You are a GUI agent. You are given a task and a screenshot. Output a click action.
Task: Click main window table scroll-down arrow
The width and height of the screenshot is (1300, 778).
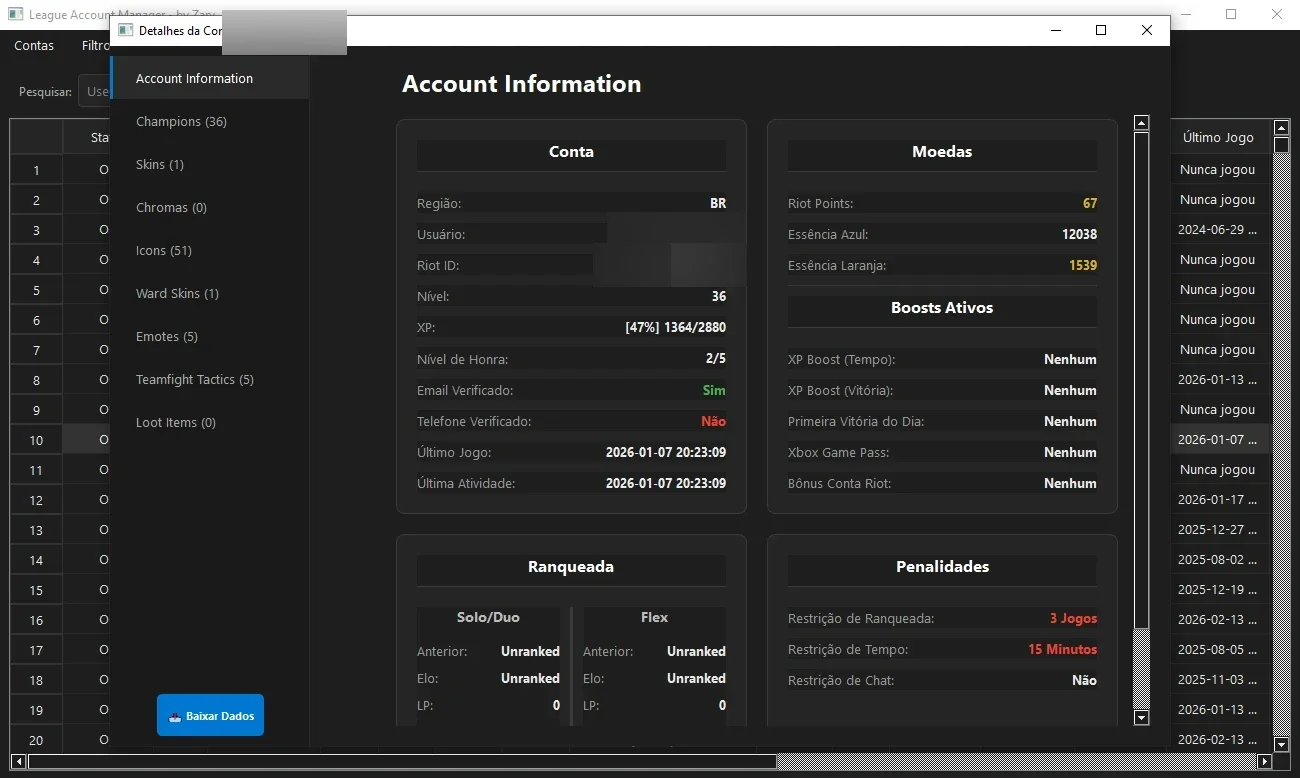(1282, 744)
